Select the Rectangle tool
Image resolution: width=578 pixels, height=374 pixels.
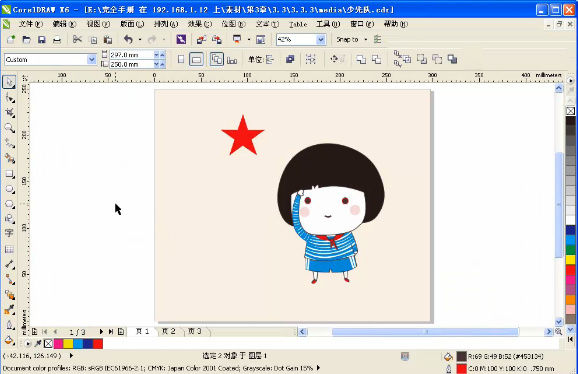(10, 174)
